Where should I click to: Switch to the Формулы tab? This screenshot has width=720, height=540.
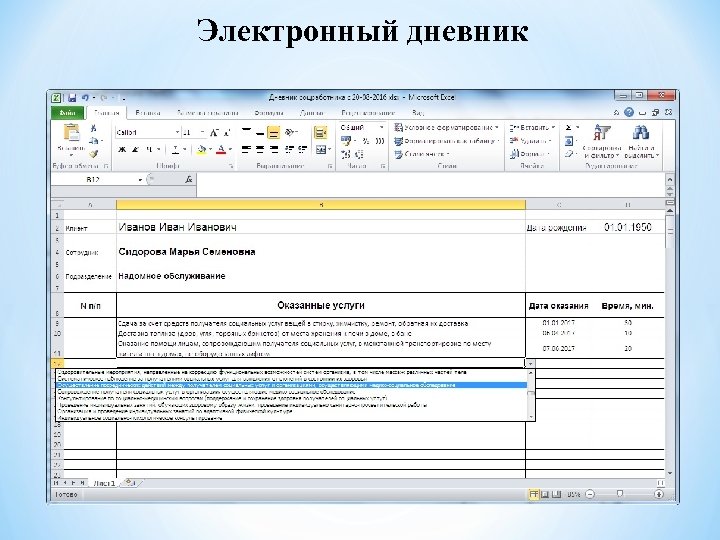point(269,112)
